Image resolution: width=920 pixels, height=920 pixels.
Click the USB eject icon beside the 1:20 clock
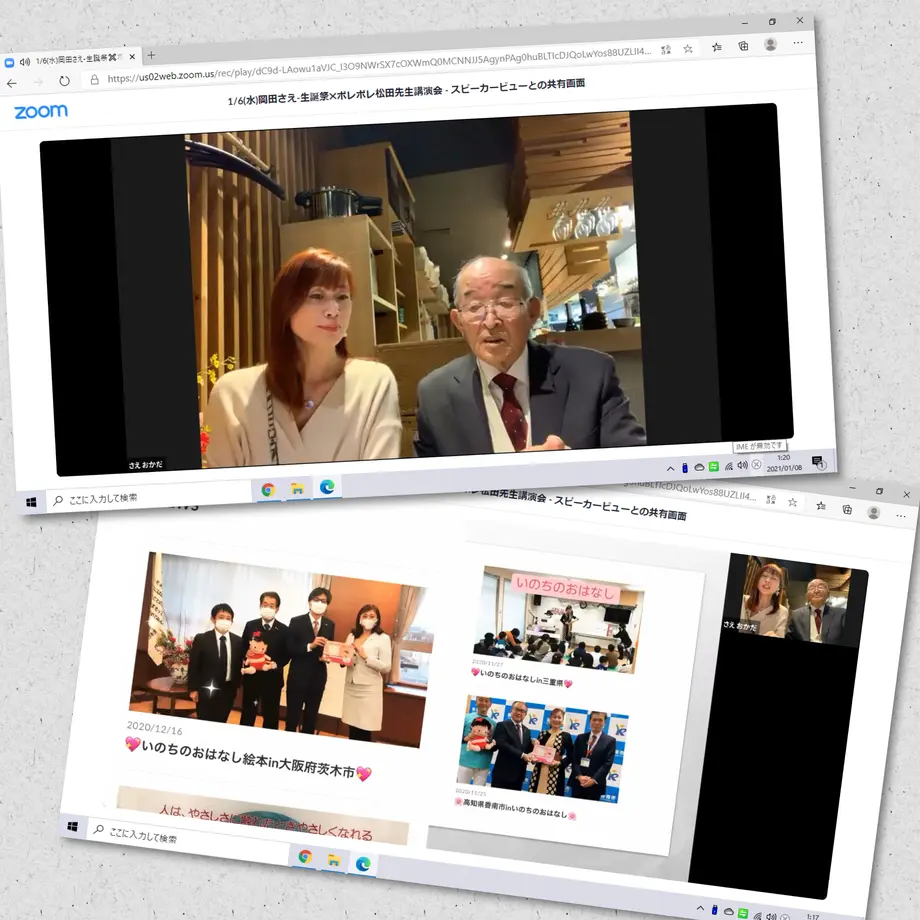point(685,468)
